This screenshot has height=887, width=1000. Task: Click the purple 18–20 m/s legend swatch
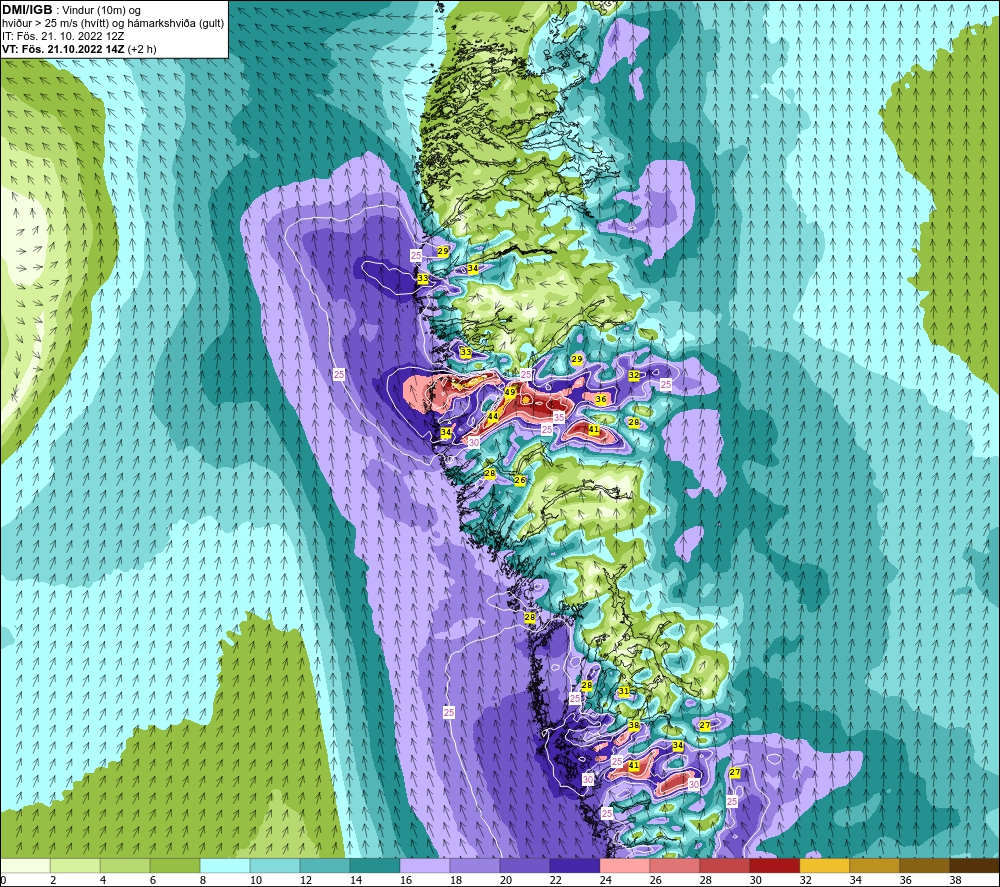[474, 865]
